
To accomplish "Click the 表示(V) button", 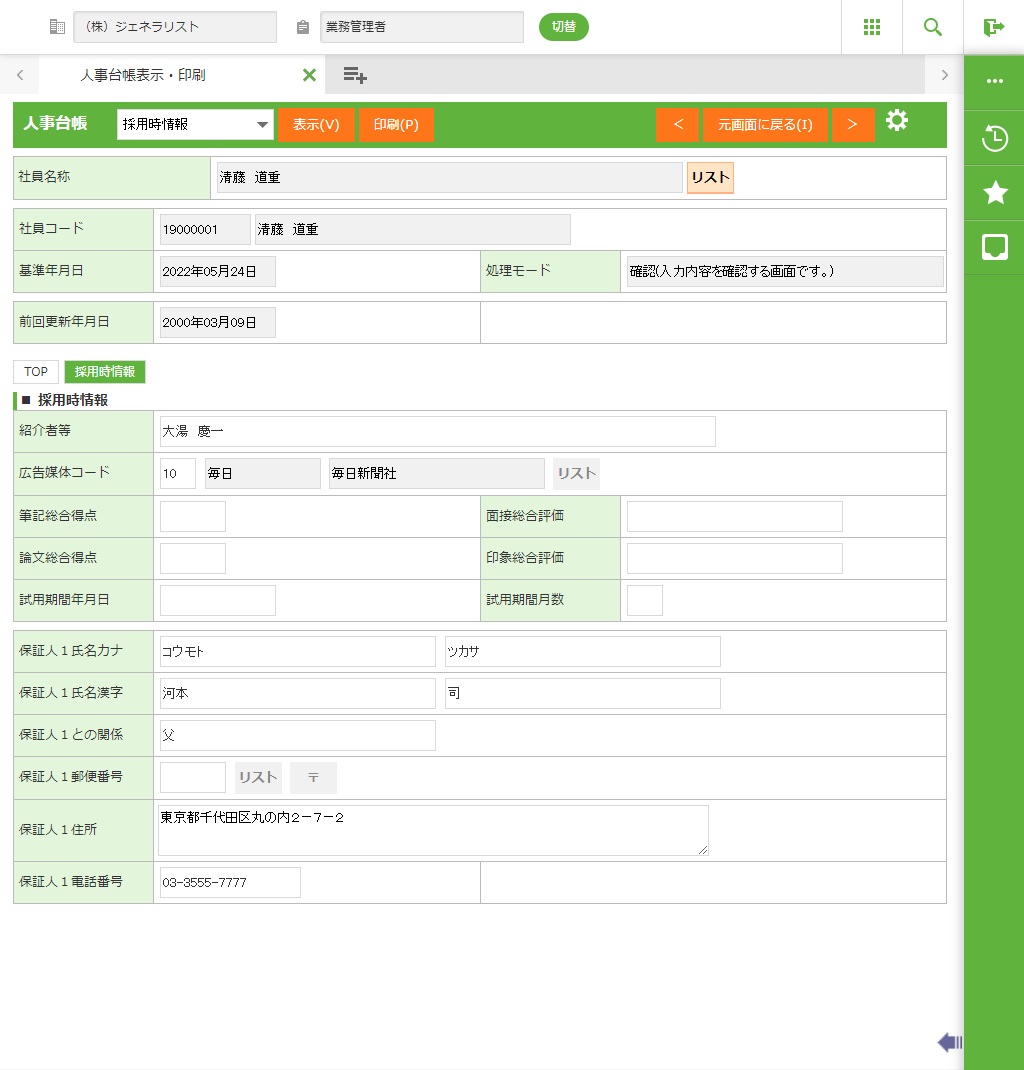I will point(316,125).
